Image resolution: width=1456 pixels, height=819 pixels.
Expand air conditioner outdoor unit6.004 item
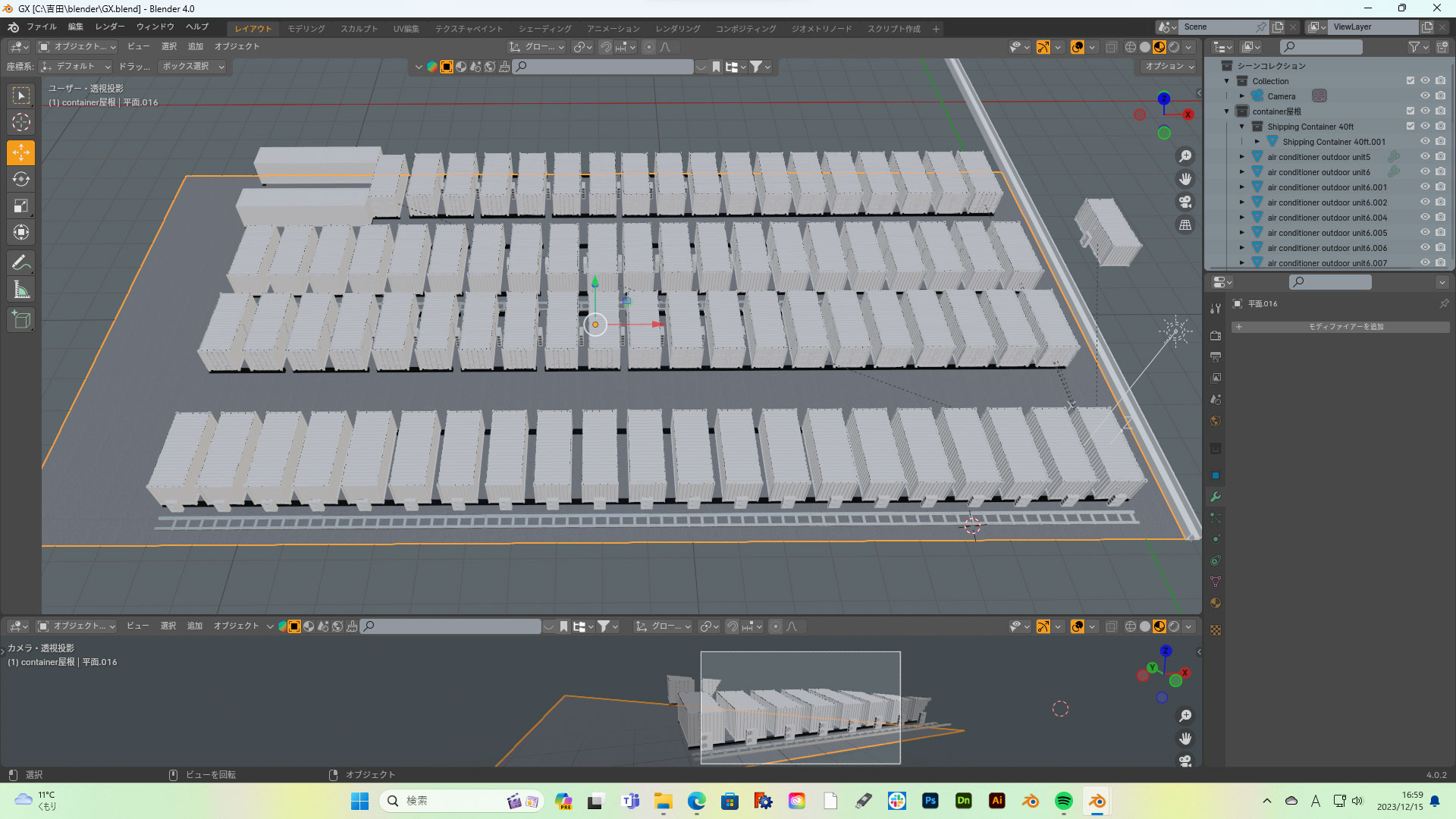pos(1242,218)
